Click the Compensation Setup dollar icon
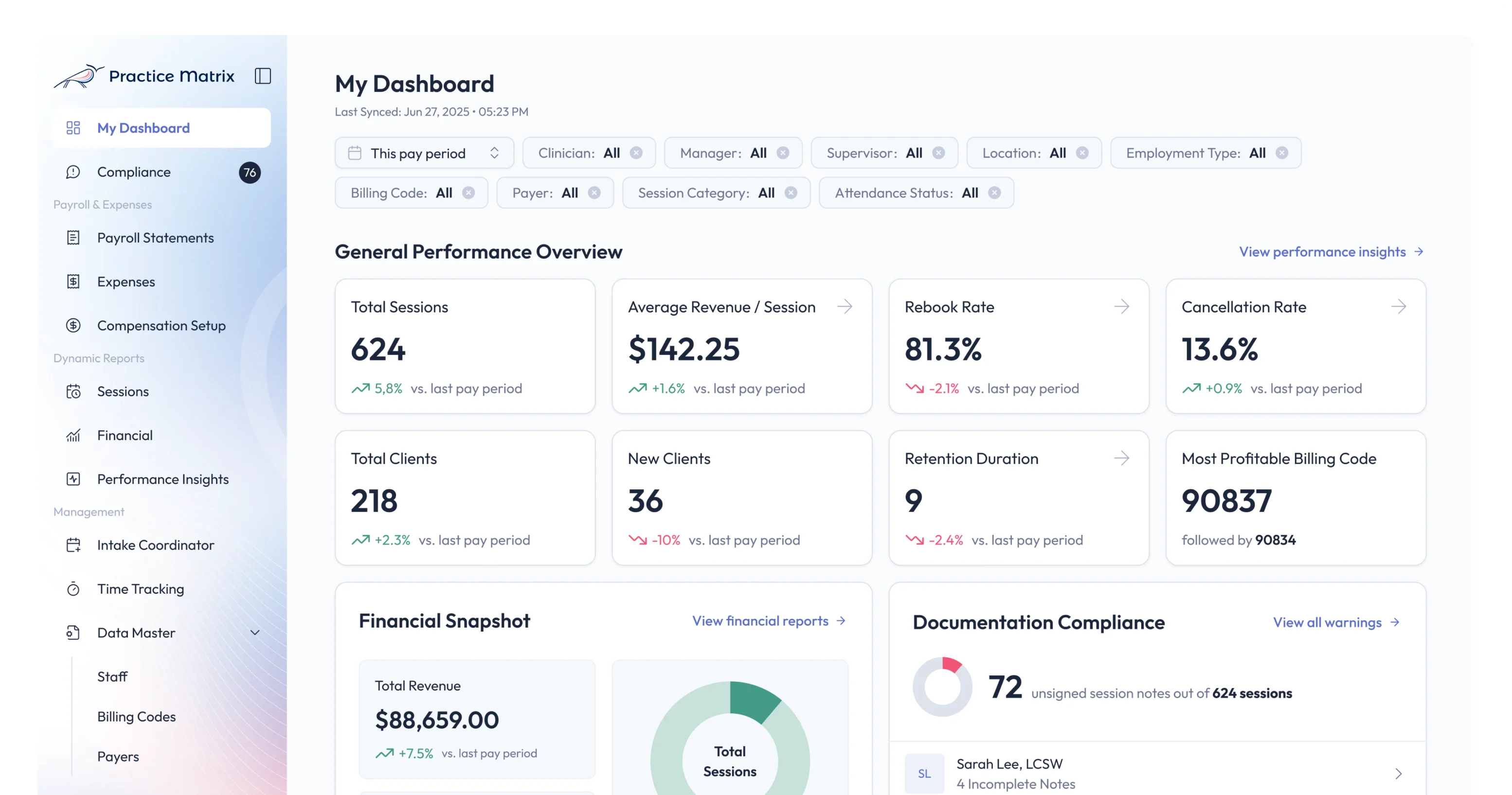 [x=73, y=325]
